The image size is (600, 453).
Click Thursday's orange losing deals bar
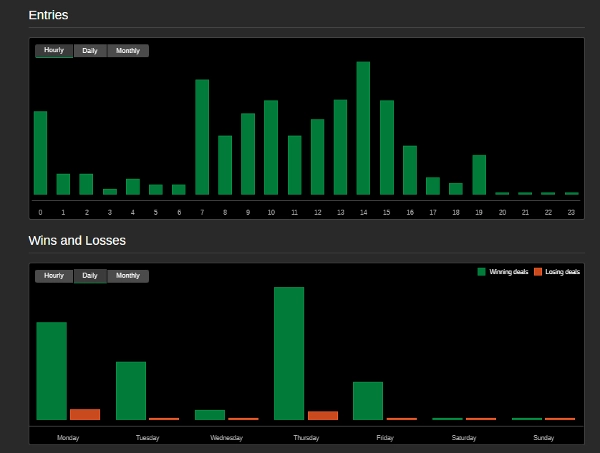(323, 416)
